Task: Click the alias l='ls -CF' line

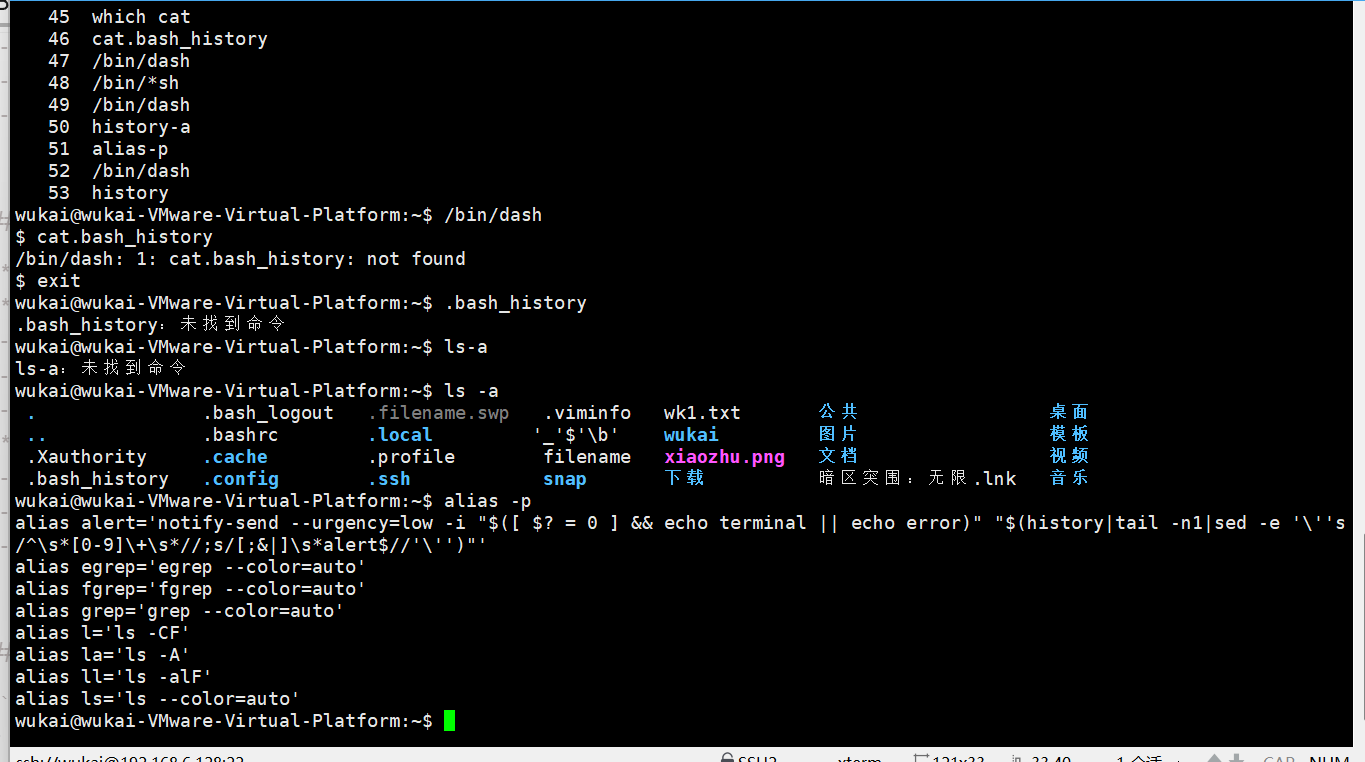Action: coord(102,633)
